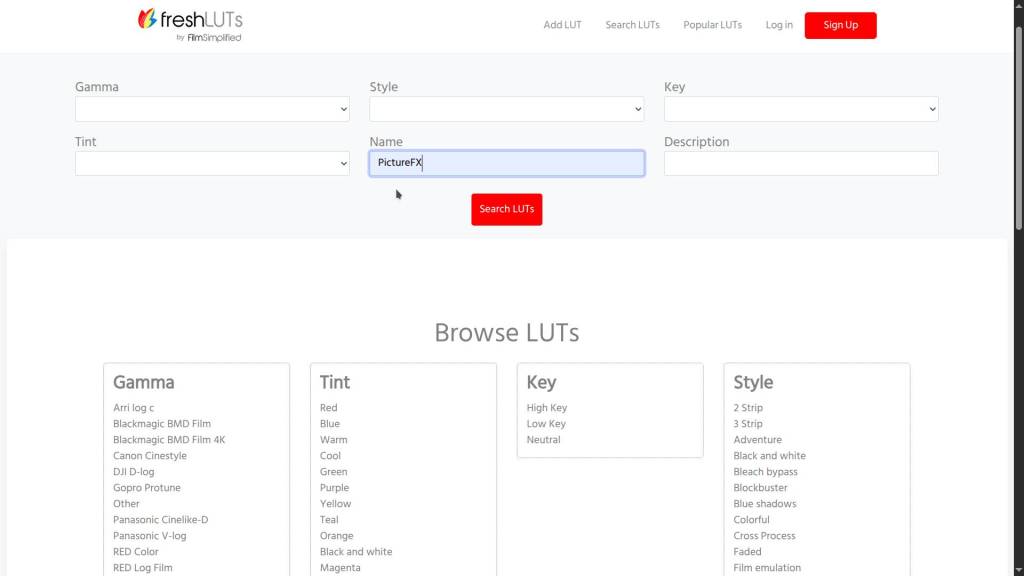
Task: Open the Tint dropdown
Action: click(212, 163)
